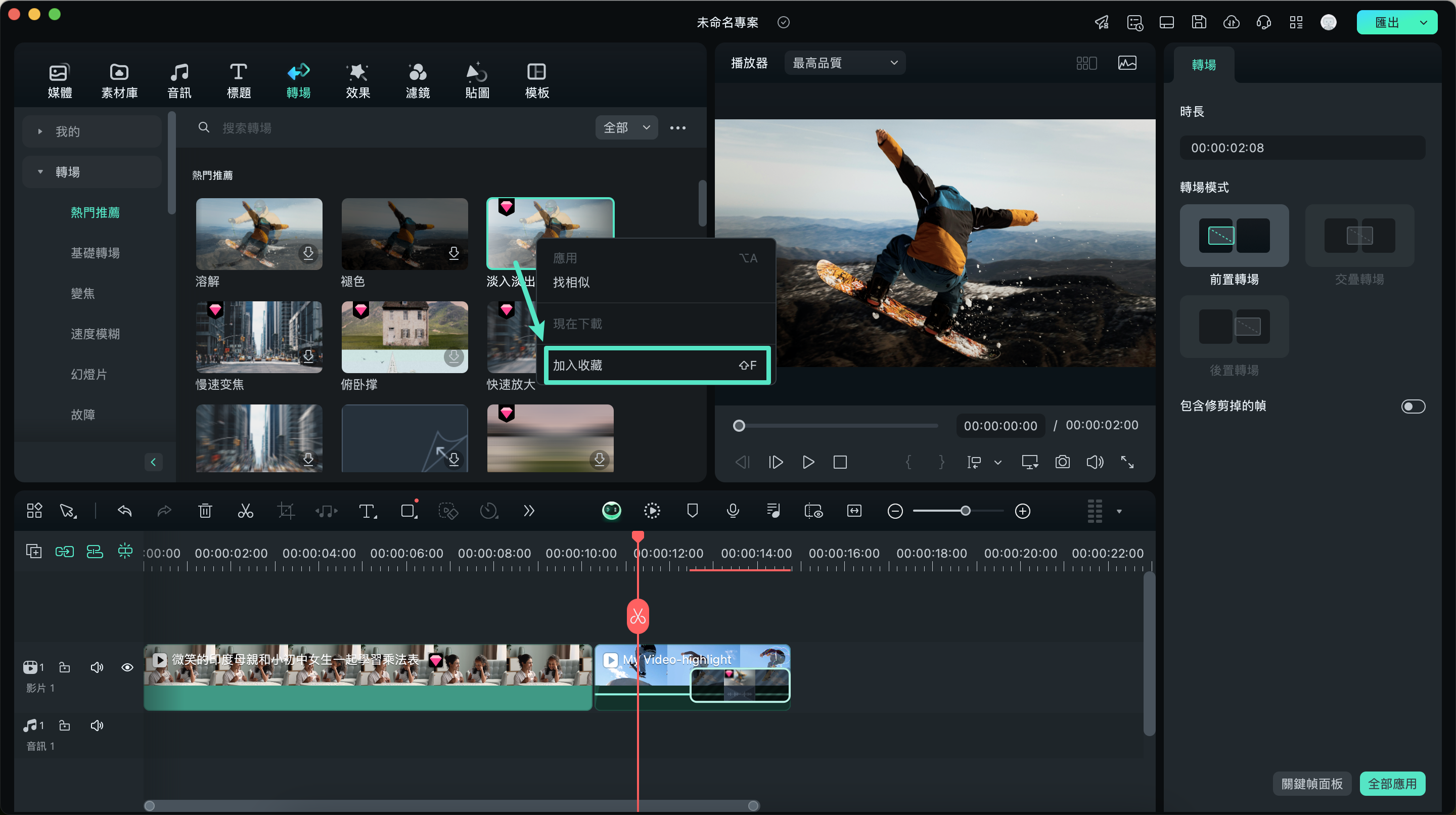
Task: Collapse the sidebar with the arrow button
Action: 153,462
